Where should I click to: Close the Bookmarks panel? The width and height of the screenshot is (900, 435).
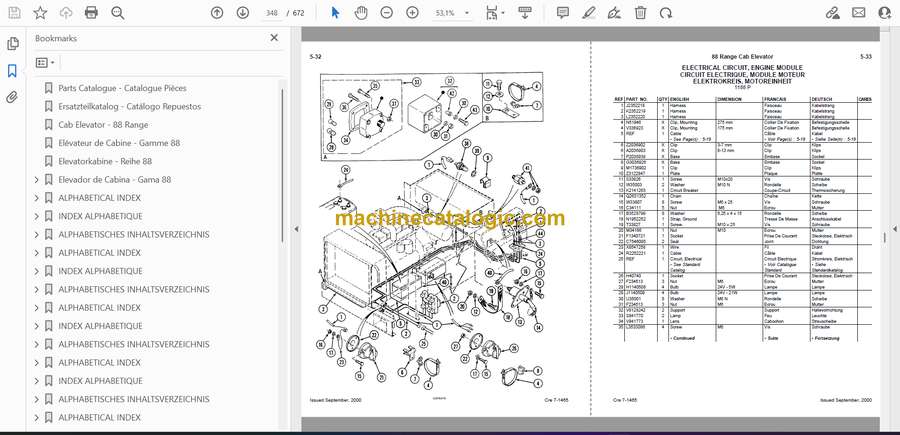point(274,38)
